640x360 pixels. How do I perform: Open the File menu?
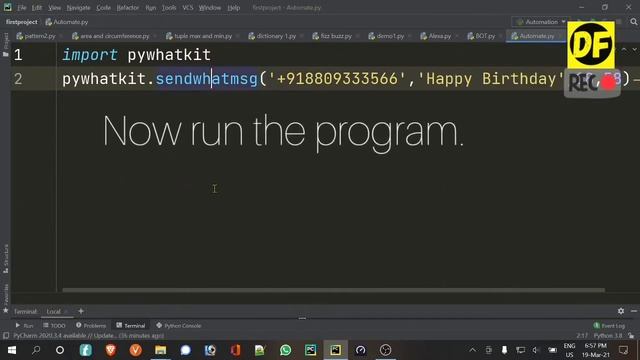pyautogui.click(x=22, y=7)
